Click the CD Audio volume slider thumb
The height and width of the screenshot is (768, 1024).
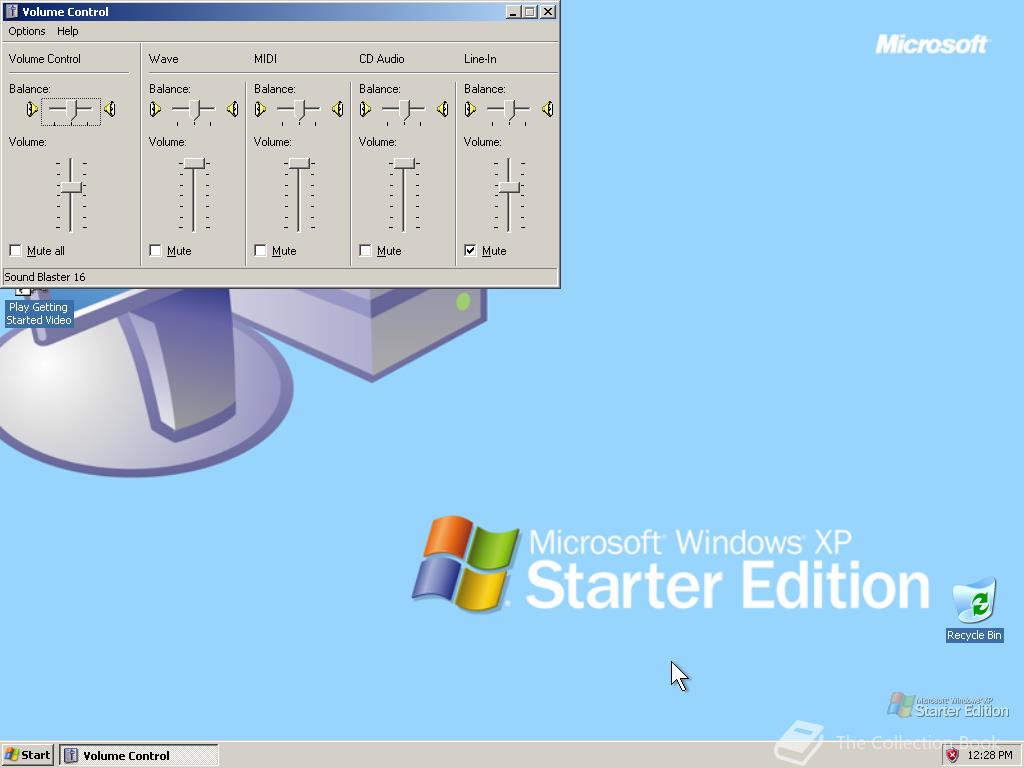pyautogui.click(x=404, y=164)
